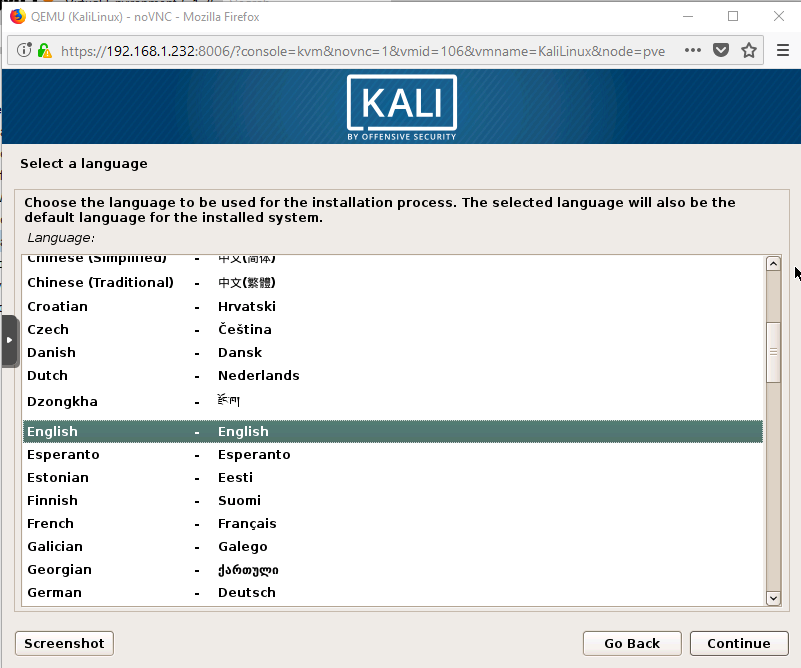Select German language row
This screenshot has width=801, height=668.
point(393,592)
